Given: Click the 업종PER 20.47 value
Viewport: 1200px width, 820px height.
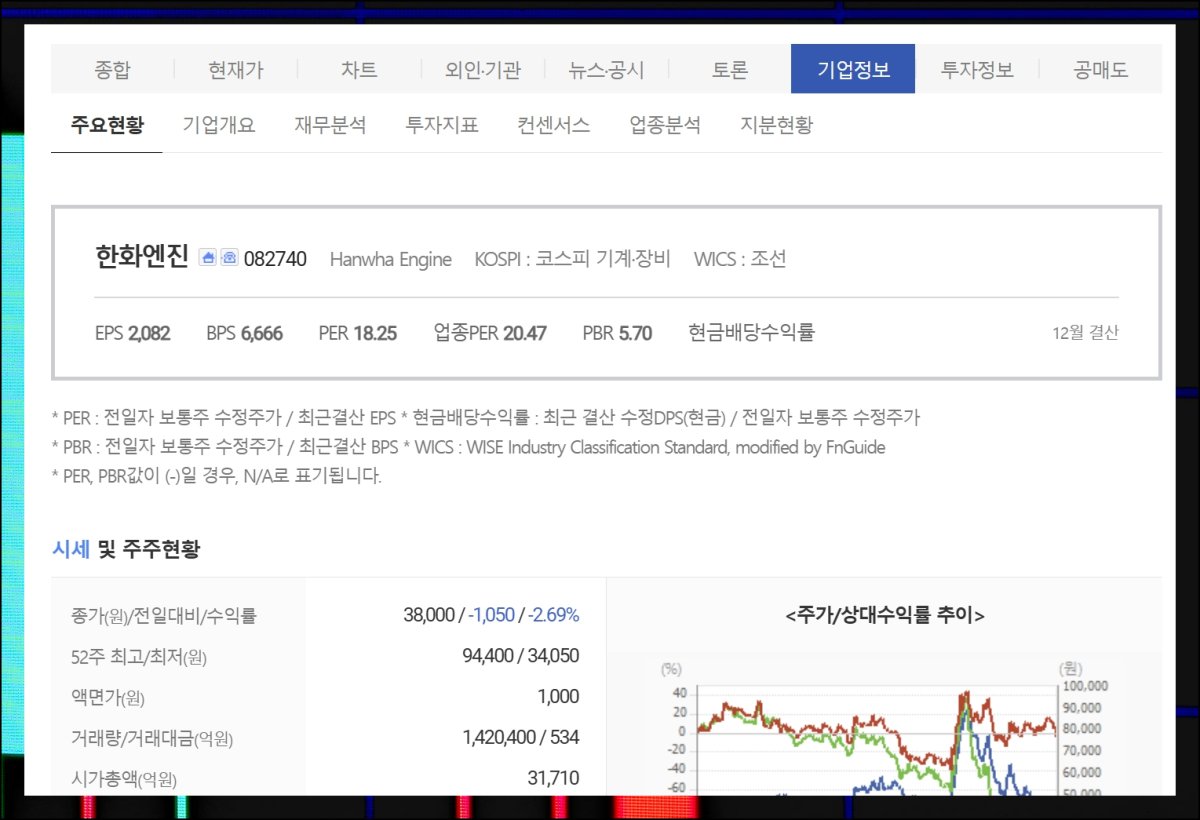Looking at the screenshot, I should click(490, 333).
